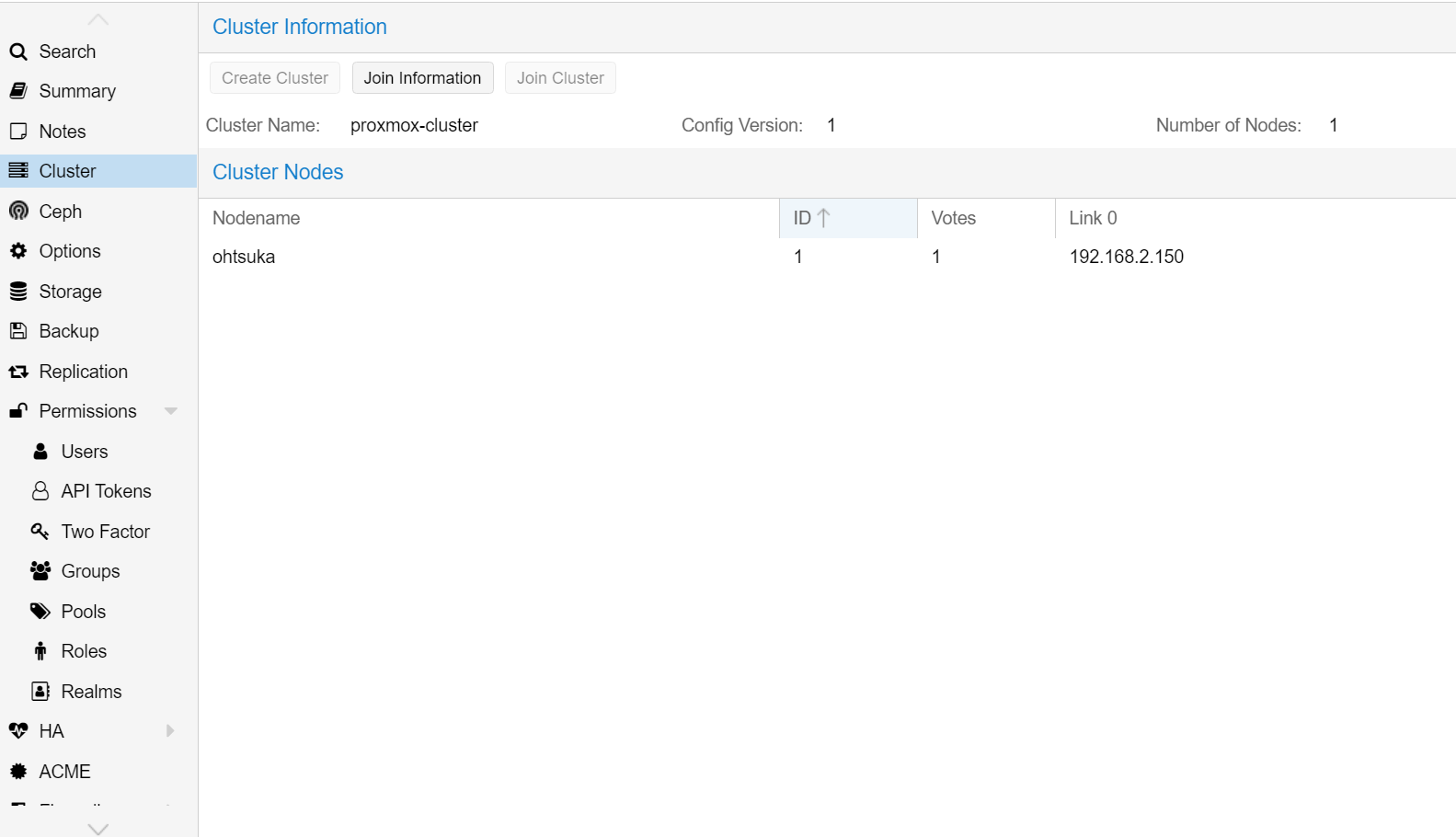Open the ACME menu entry

tap(98, 772)
